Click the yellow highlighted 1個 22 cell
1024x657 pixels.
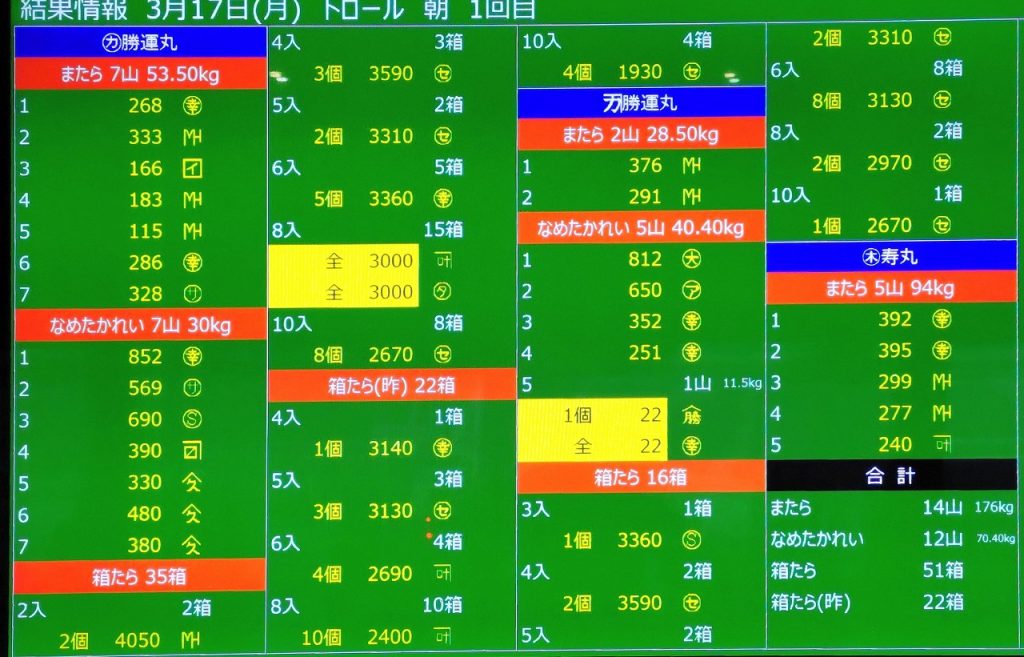point(592,416)
